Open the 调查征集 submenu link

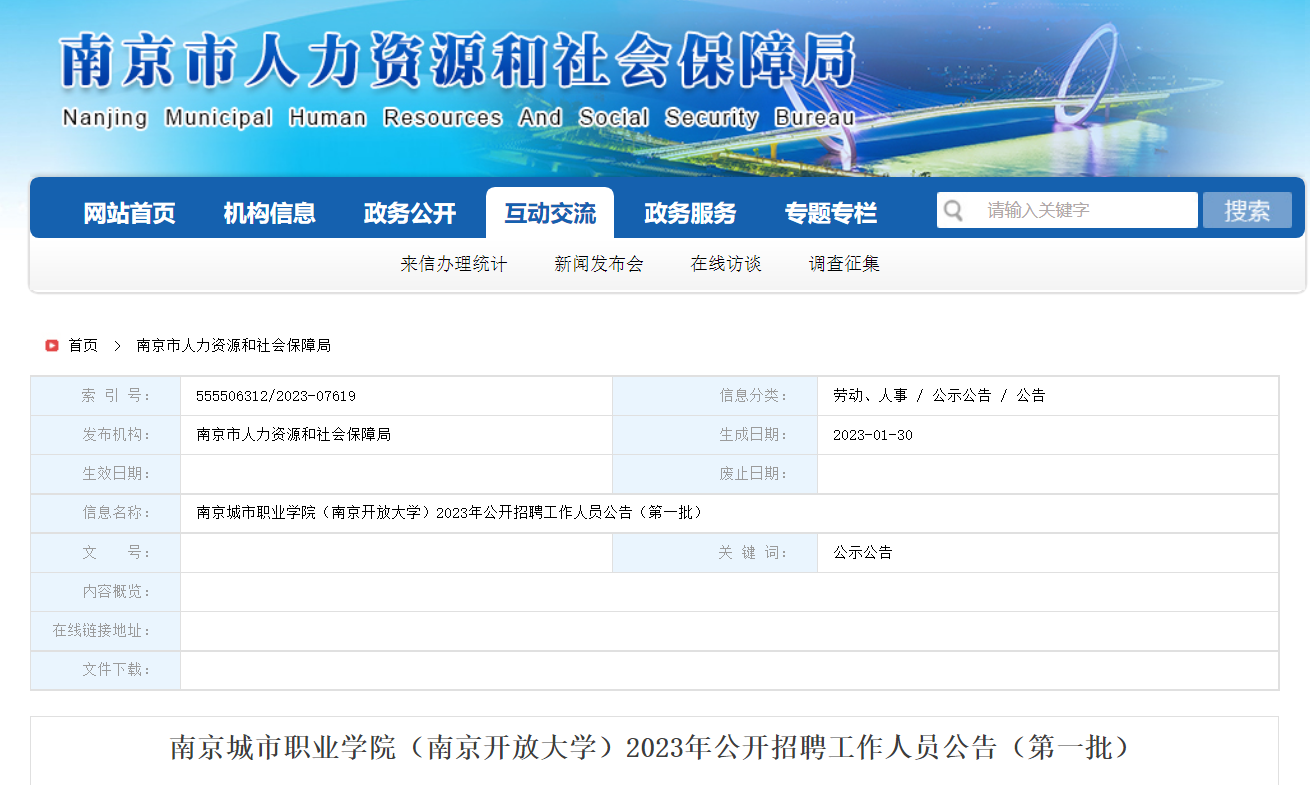tap(844, 264)
